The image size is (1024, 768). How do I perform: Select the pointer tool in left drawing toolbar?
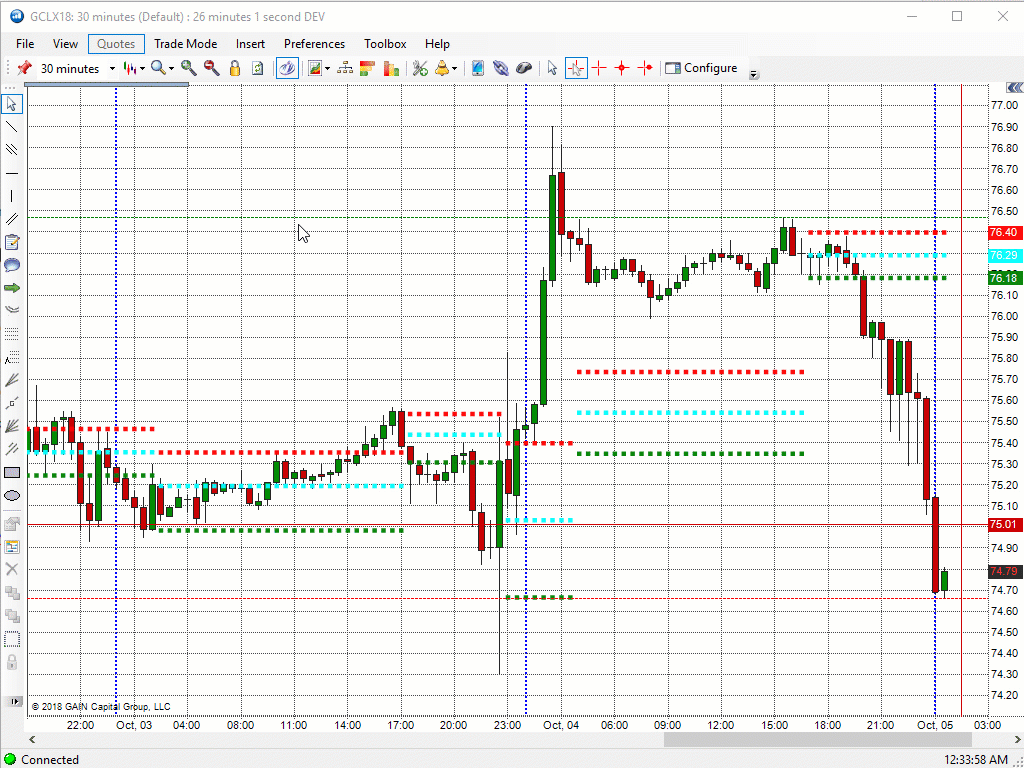tap(12, 104)
